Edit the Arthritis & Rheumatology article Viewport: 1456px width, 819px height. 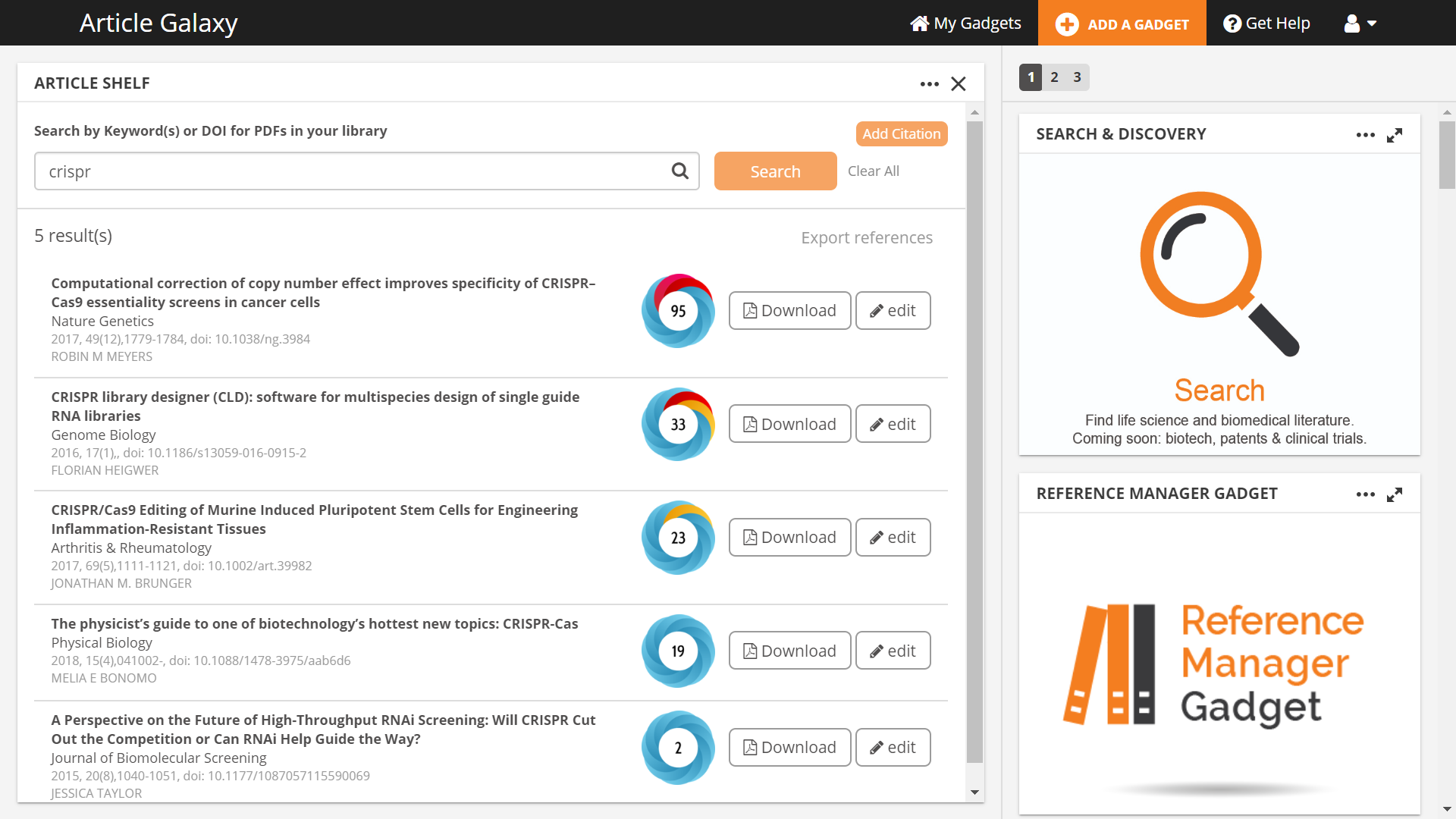[x=893, y=538]
